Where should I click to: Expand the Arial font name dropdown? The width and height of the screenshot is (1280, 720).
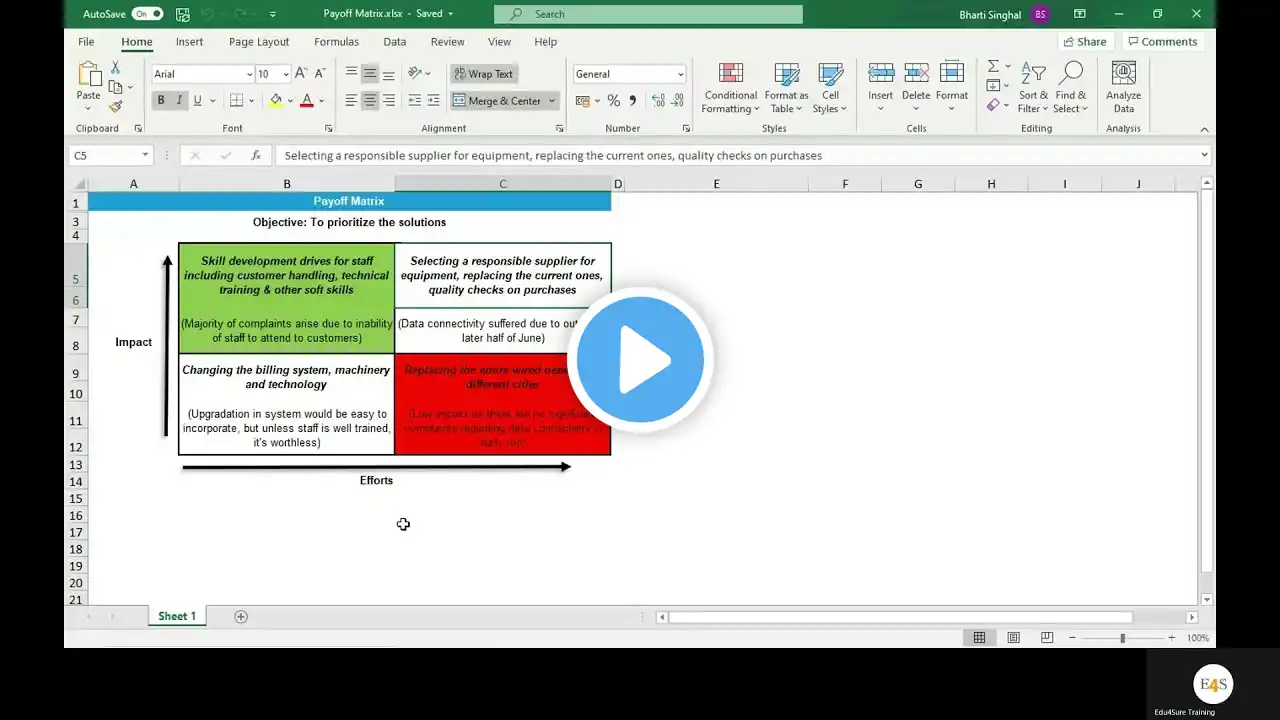pyautogui.click(x=249, y=74)
